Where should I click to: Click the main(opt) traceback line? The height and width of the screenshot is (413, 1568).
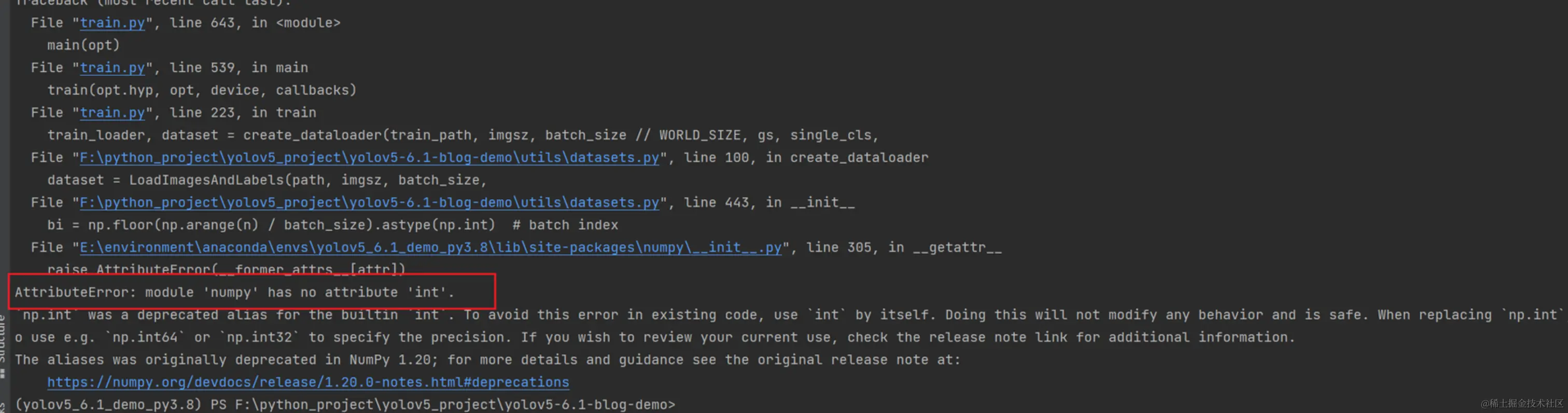[83, 45]
